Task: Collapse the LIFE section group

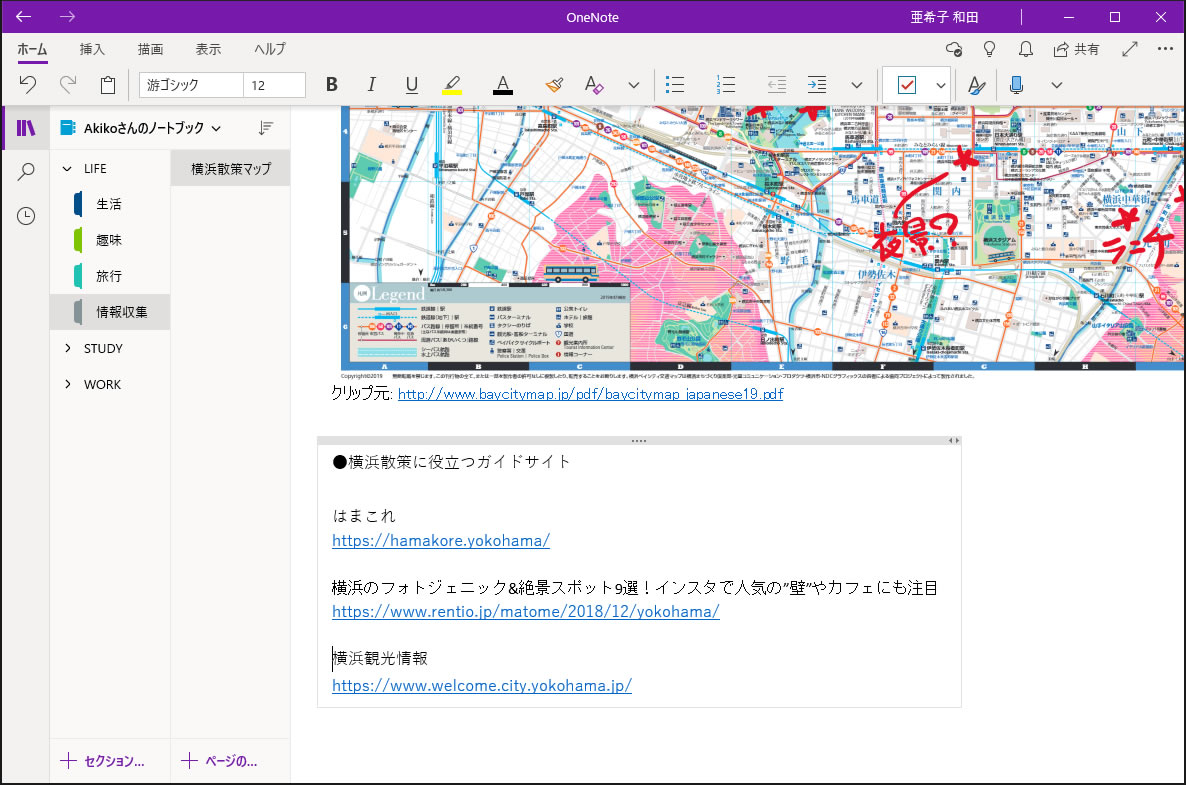Action: click(x=68, y=168)
